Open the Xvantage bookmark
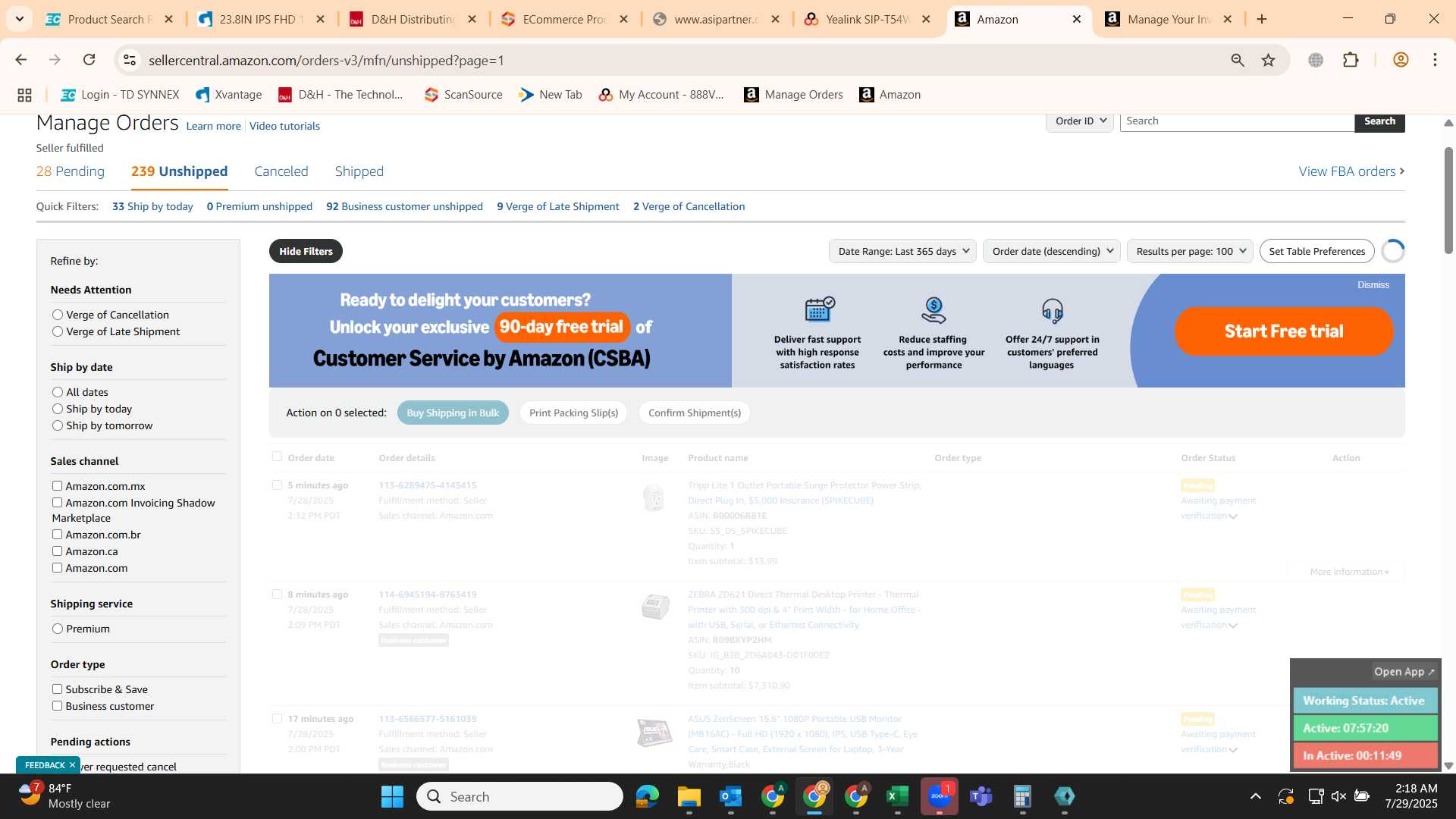 [228, 95]
